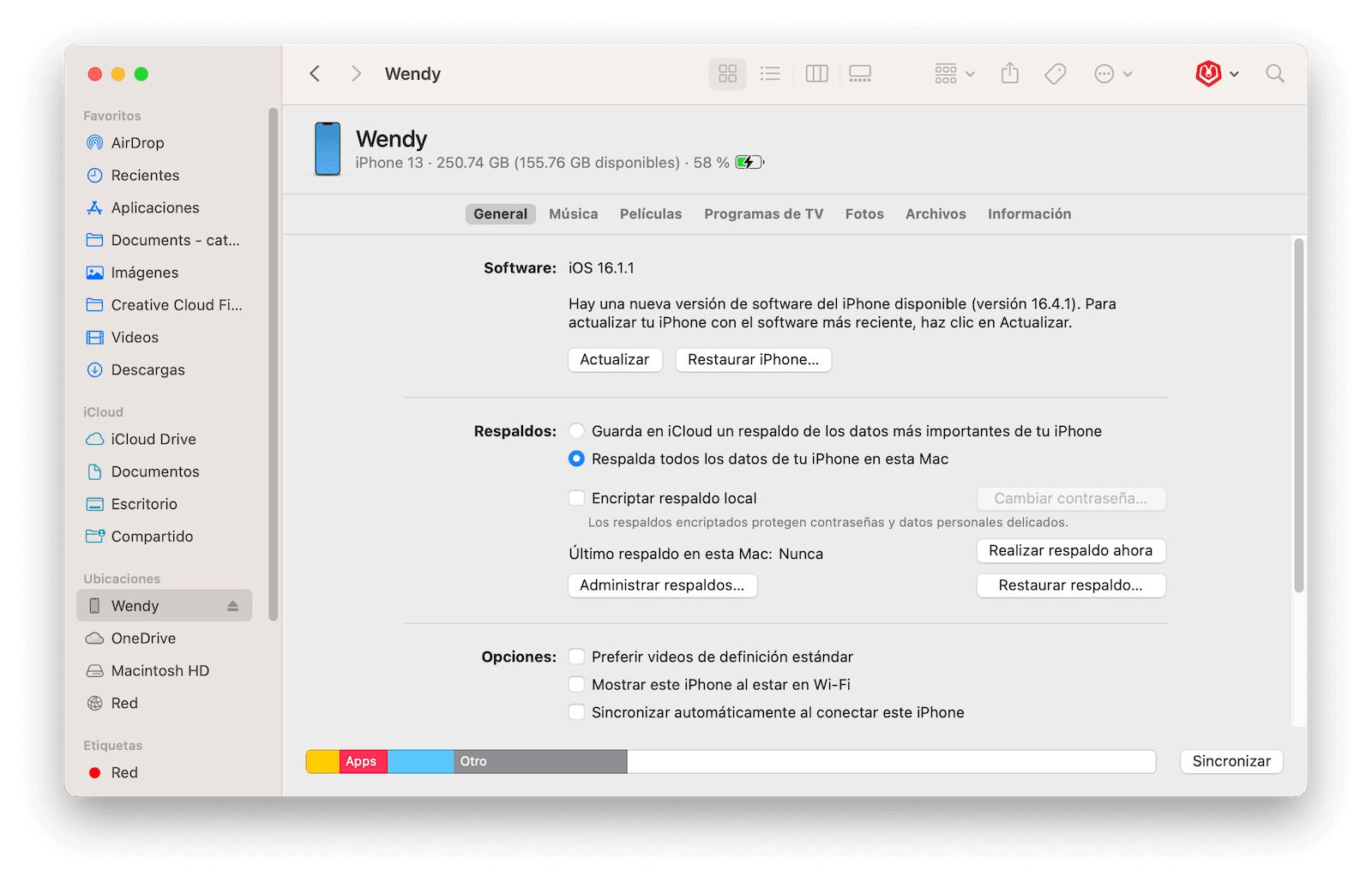
Task: Open the red shield extension menu
Action: pos(1217,74)
